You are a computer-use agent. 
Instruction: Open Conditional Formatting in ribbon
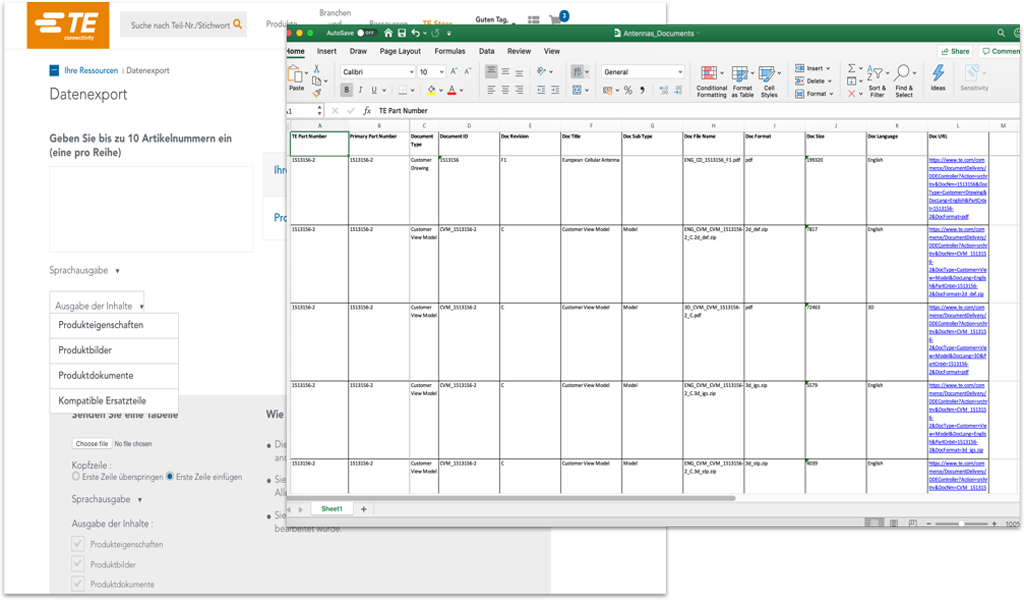coord(711,82)
